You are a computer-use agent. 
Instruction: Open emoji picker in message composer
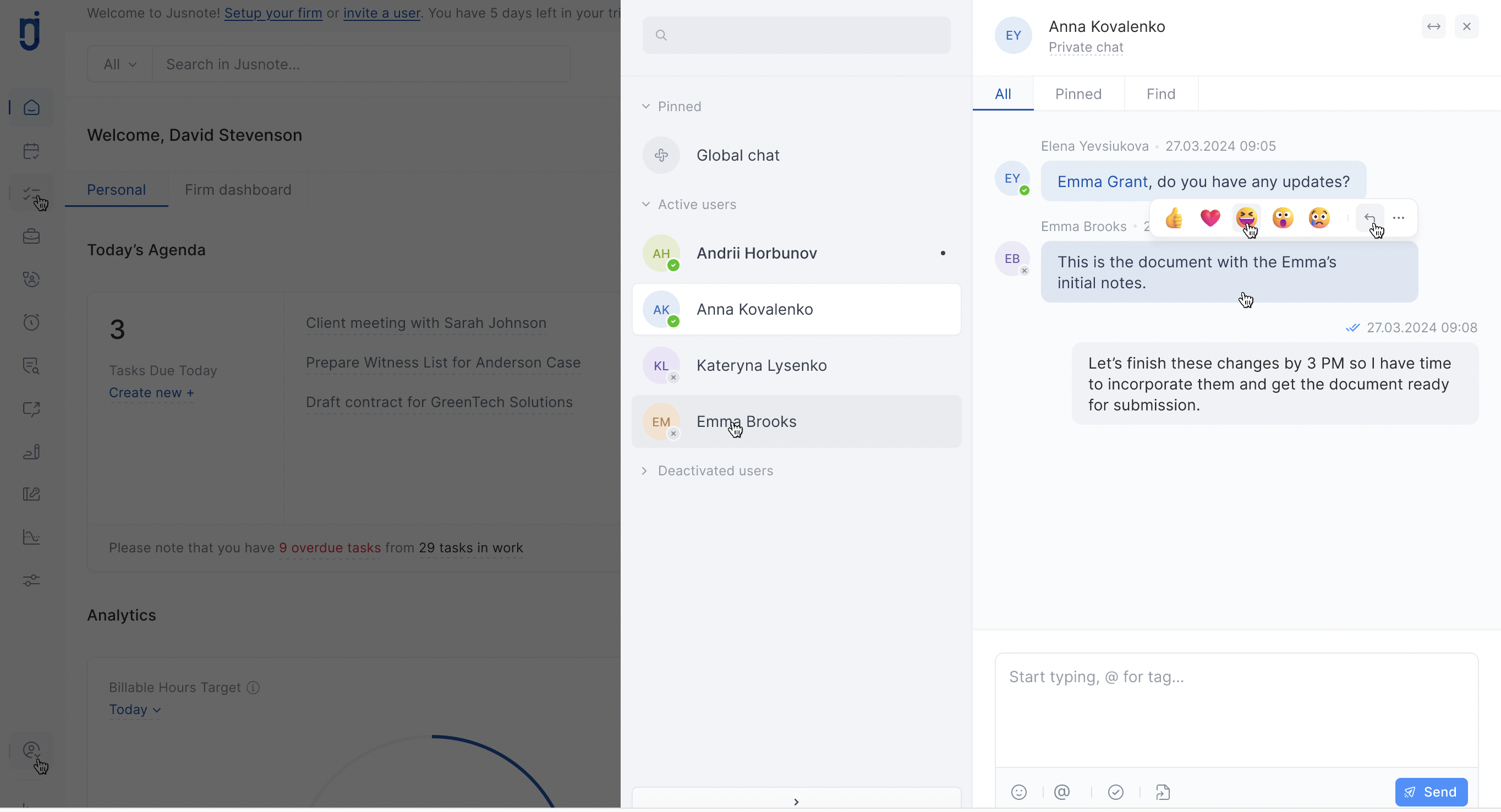pos(1018,792)
